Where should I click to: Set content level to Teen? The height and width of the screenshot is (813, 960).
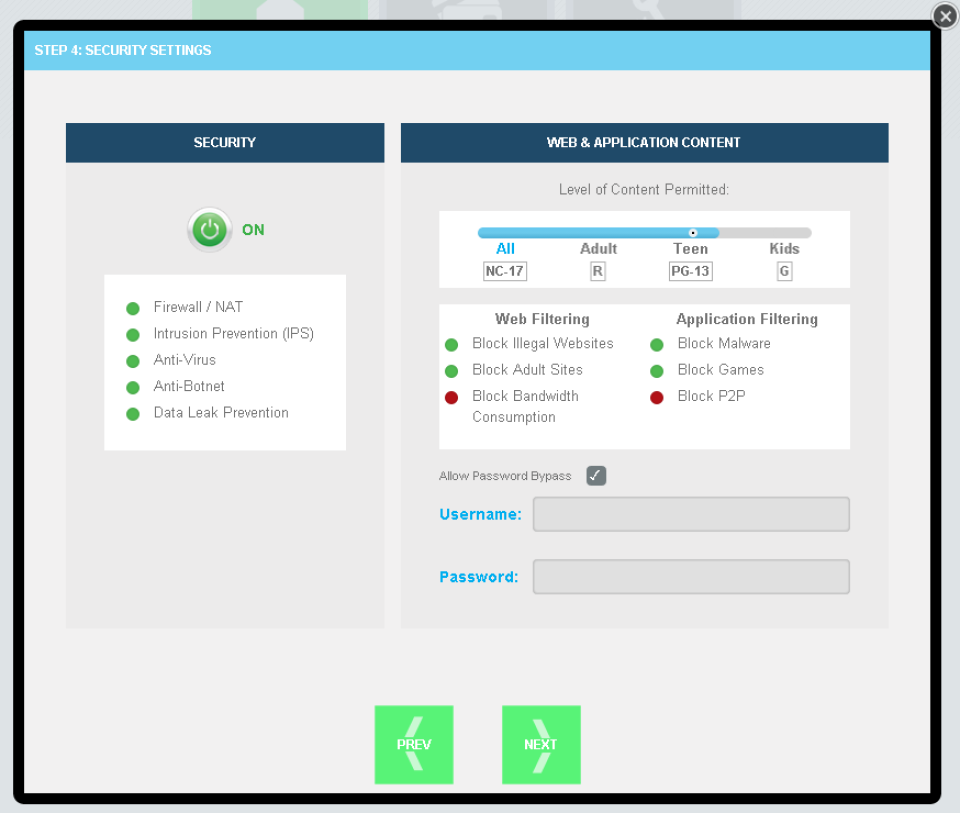click(x=691, y=249)
